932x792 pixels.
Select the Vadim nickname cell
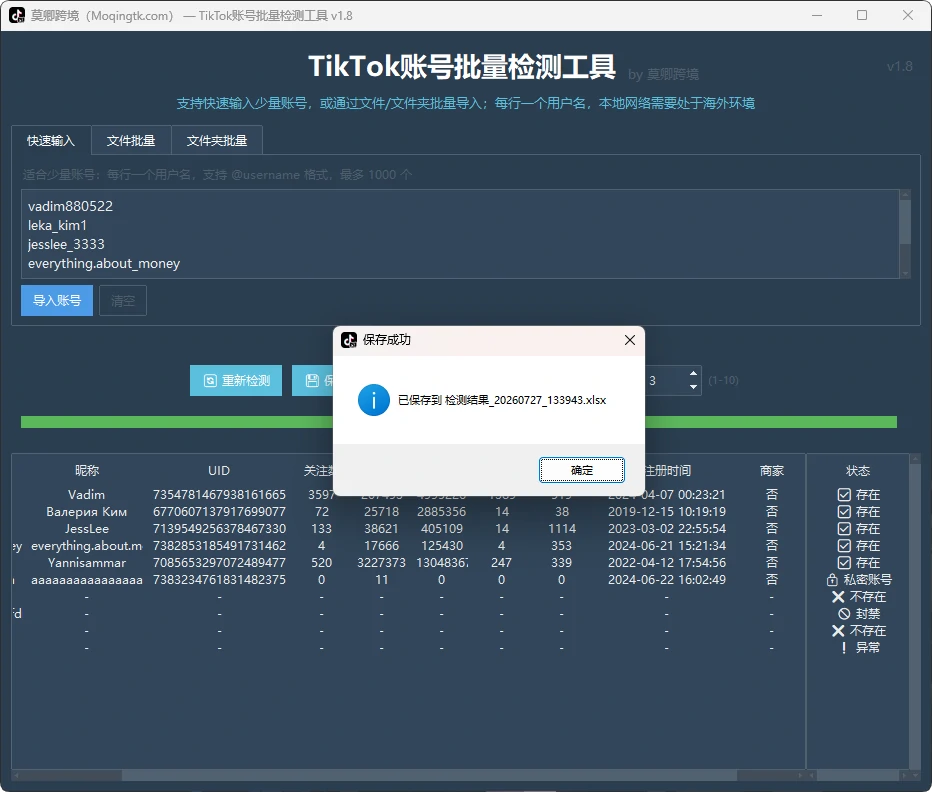click(x=87, y=495)
